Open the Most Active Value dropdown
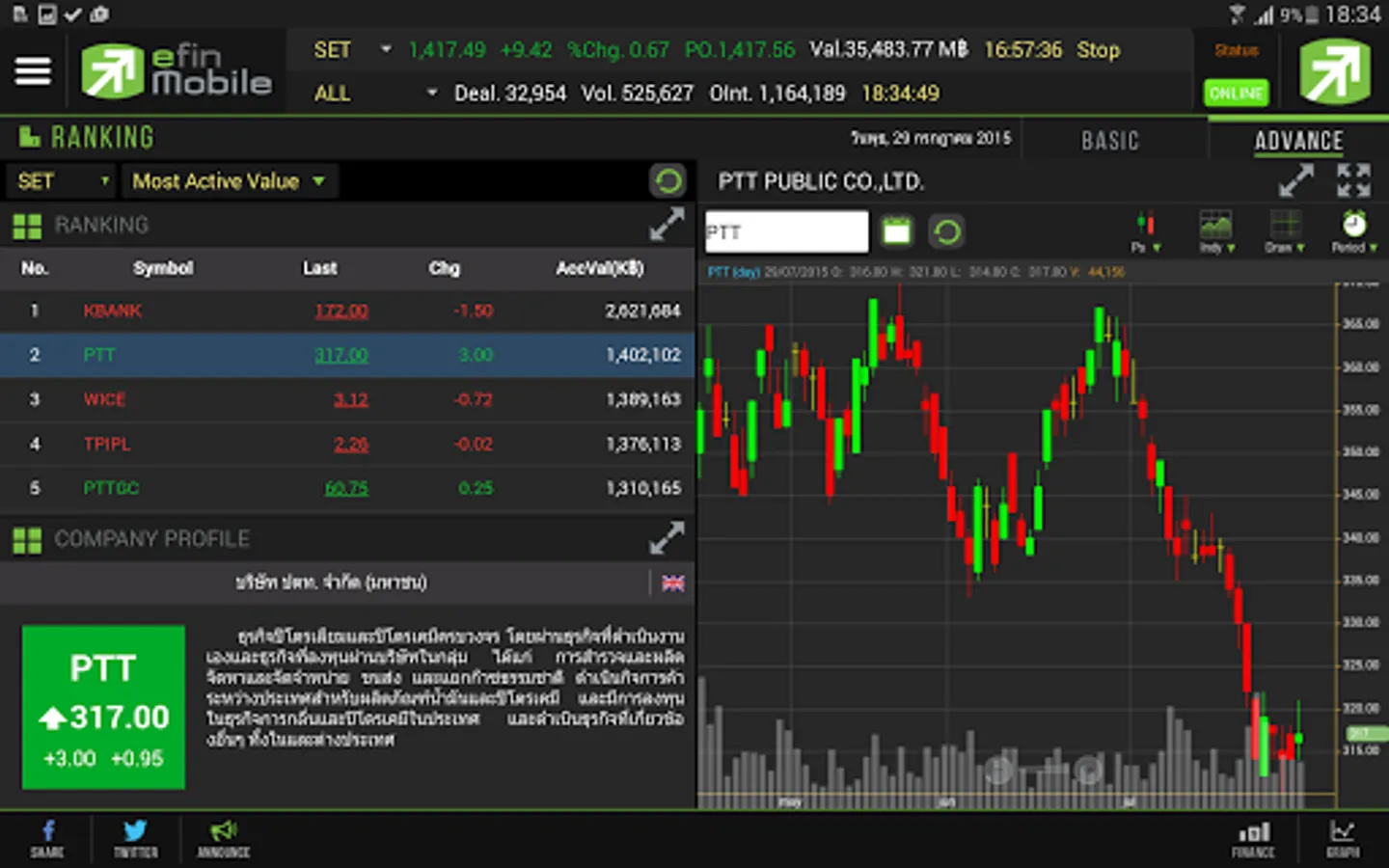 [x=229, y=181]
